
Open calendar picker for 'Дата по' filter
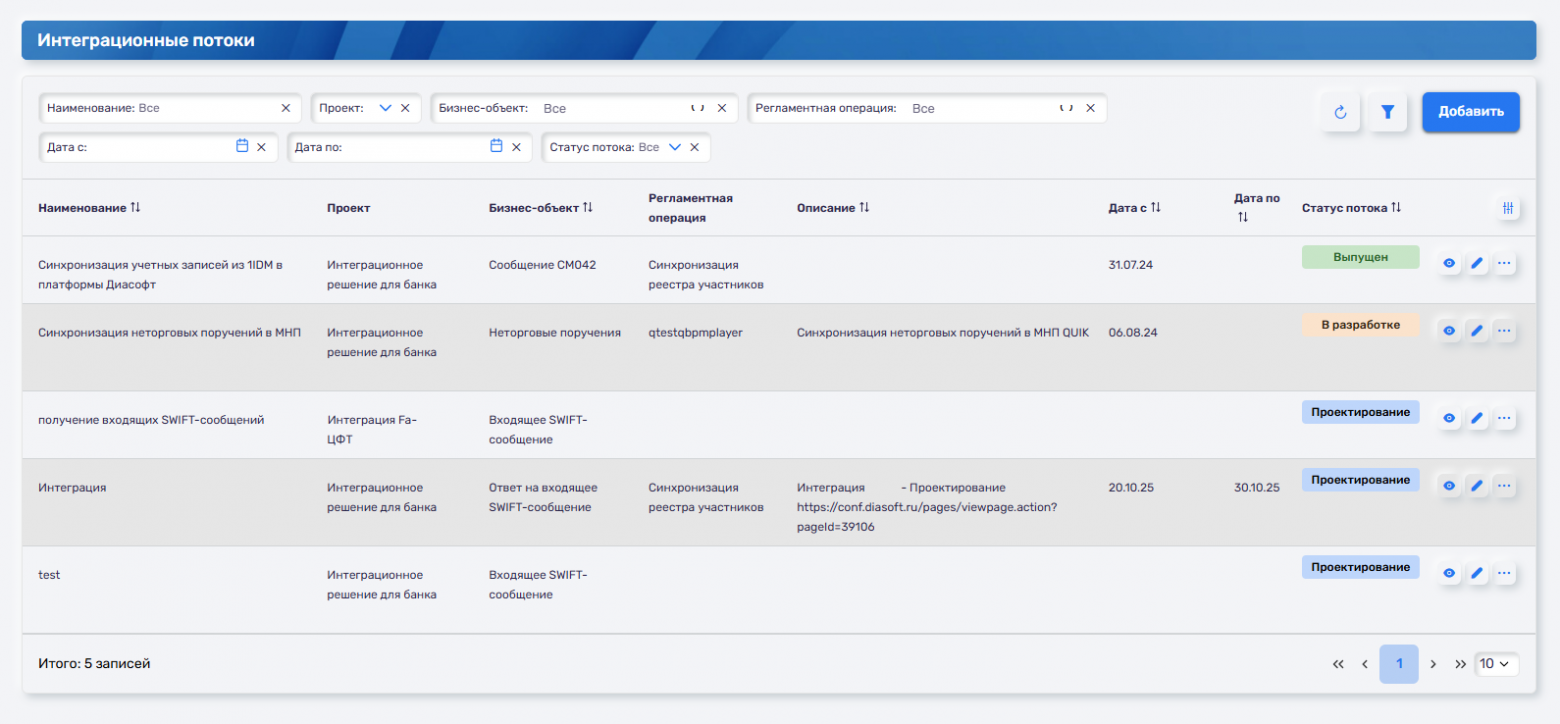pyautogui.click(x=496, y=146)
